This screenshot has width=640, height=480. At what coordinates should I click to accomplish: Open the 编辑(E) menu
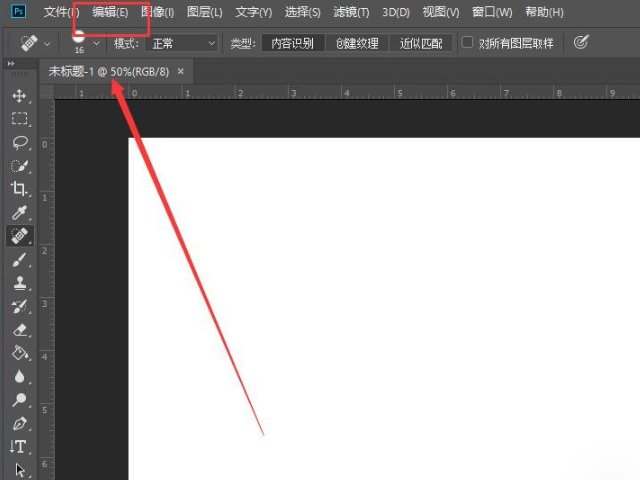point(110,13)
